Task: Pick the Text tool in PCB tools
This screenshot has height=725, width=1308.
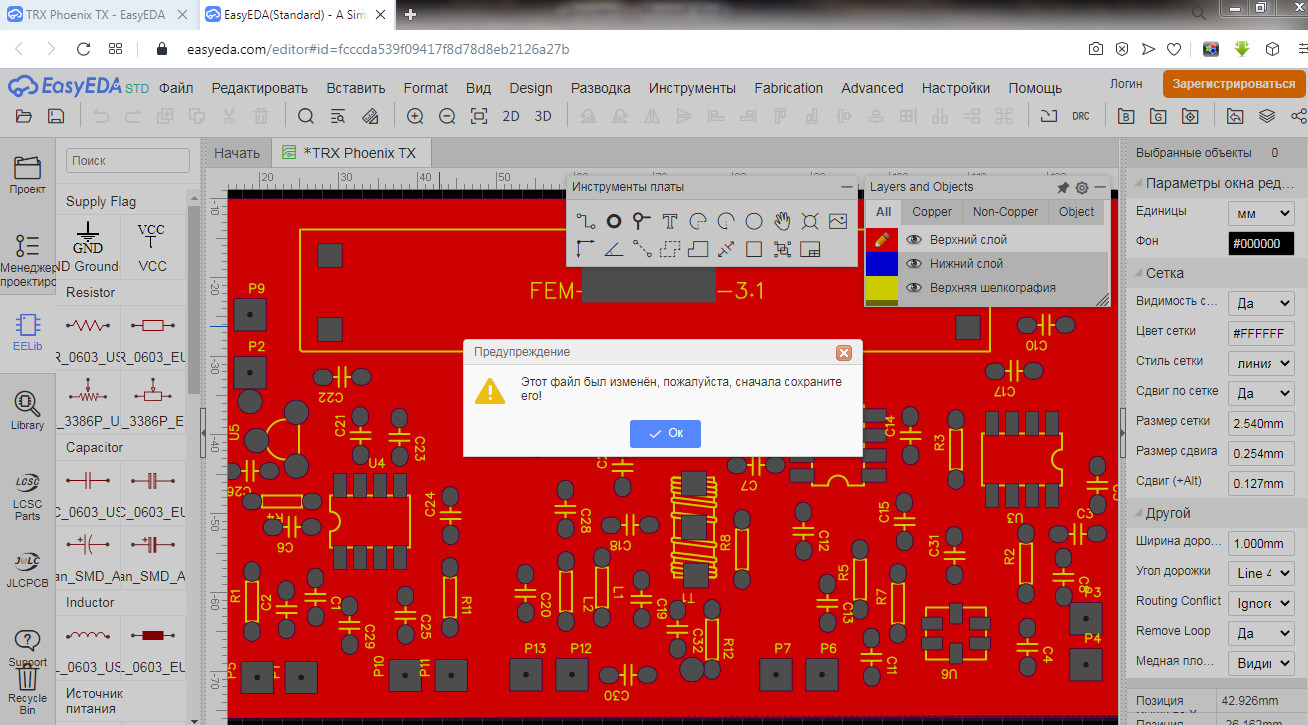Action: point(670,221)
